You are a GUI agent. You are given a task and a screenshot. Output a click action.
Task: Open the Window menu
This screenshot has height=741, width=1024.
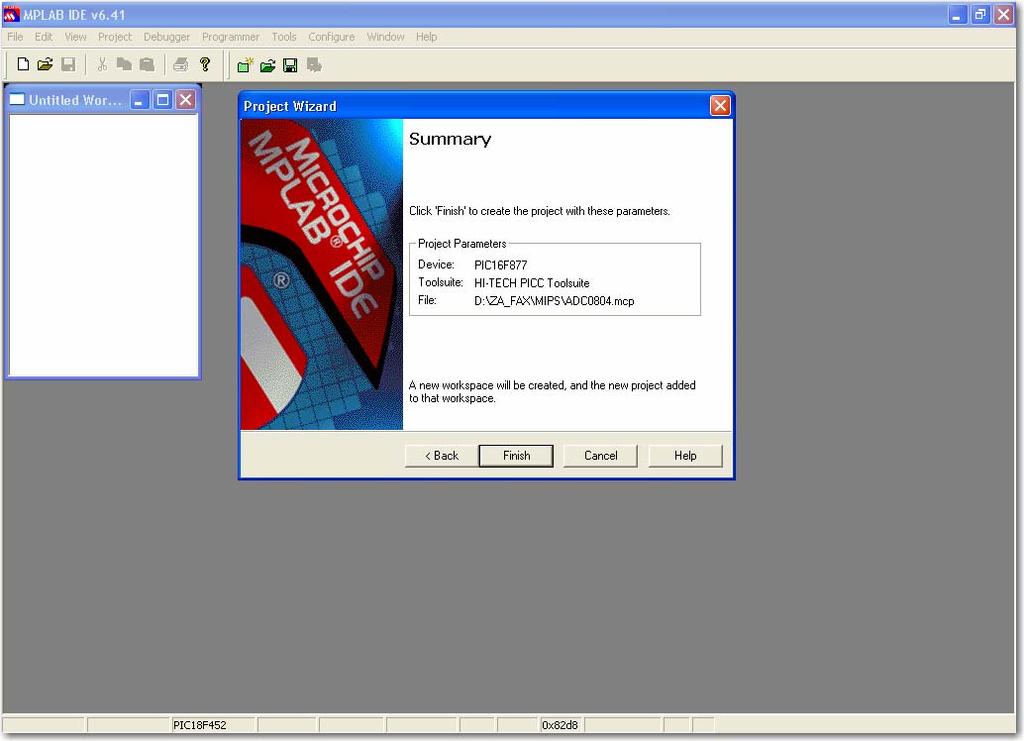385,37
